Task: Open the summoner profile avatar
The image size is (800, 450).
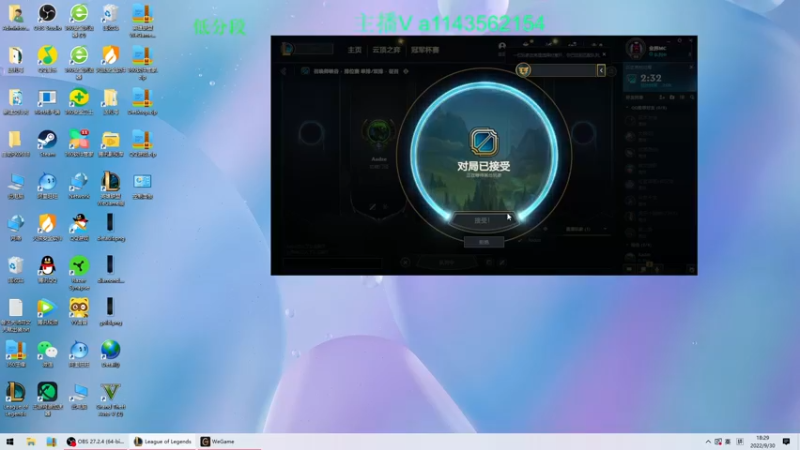Action: pos(636,49)
